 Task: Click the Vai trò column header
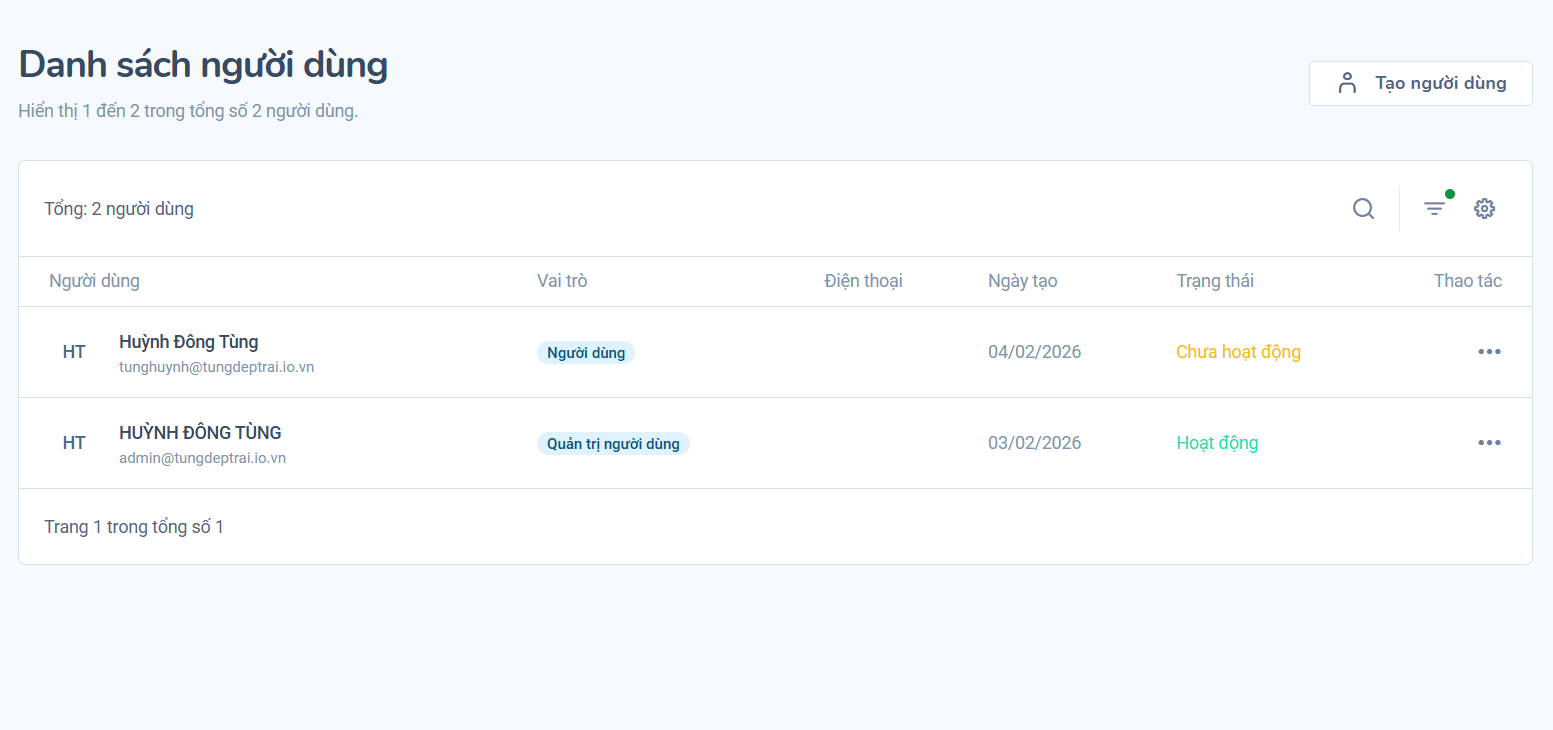point(562,281)
